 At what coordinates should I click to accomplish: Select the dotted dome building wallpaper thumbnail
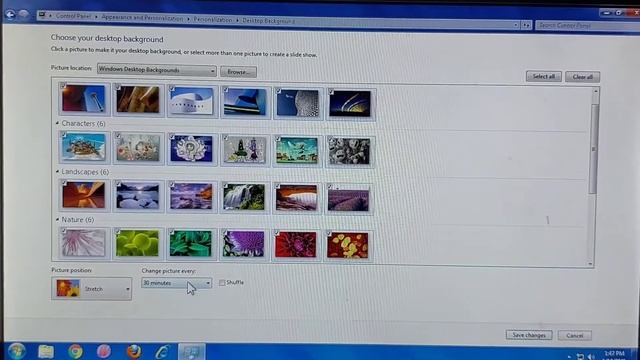click(298, 103)
